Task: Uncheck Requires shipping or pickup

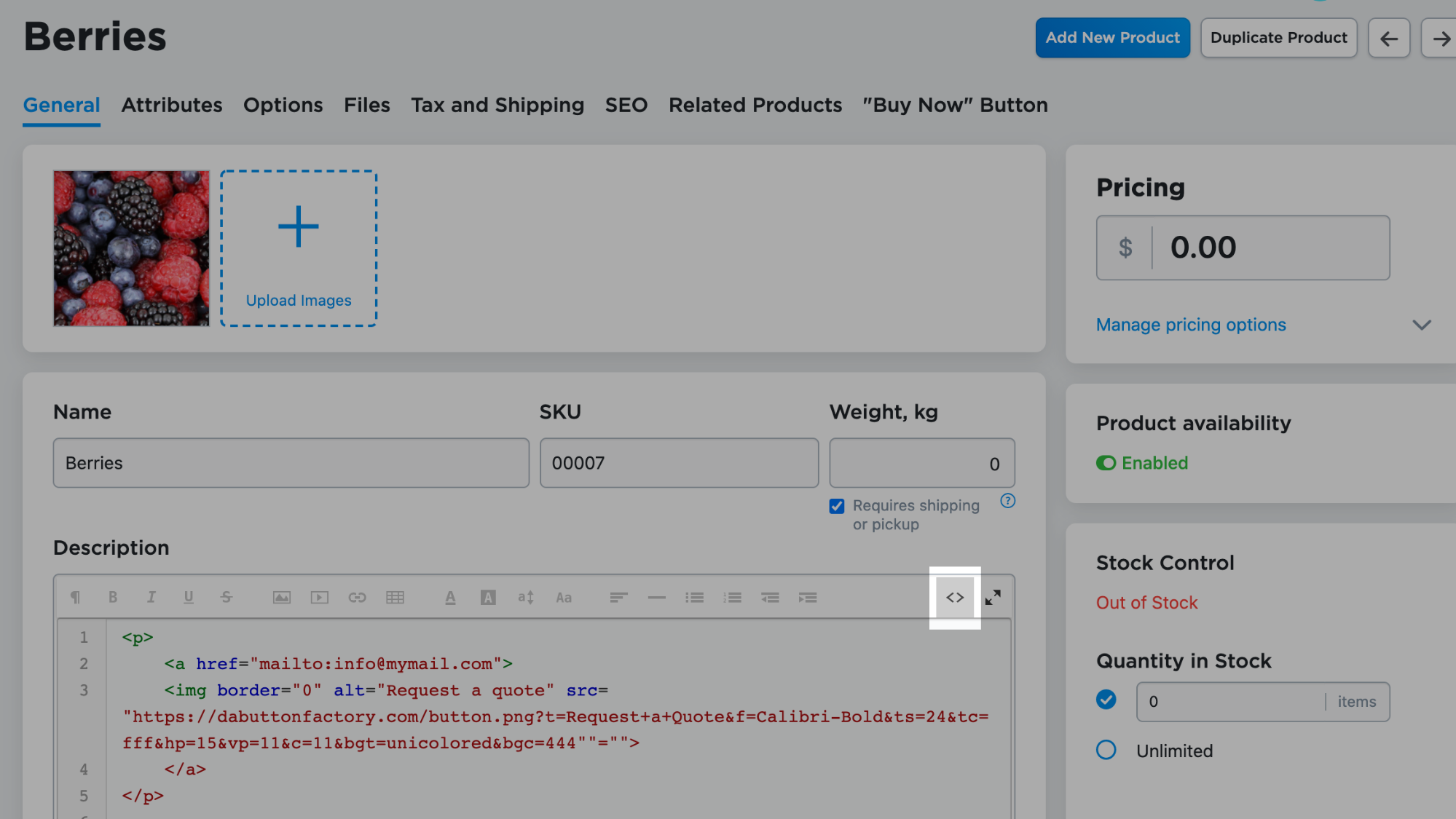Action: tap(837, 506)
